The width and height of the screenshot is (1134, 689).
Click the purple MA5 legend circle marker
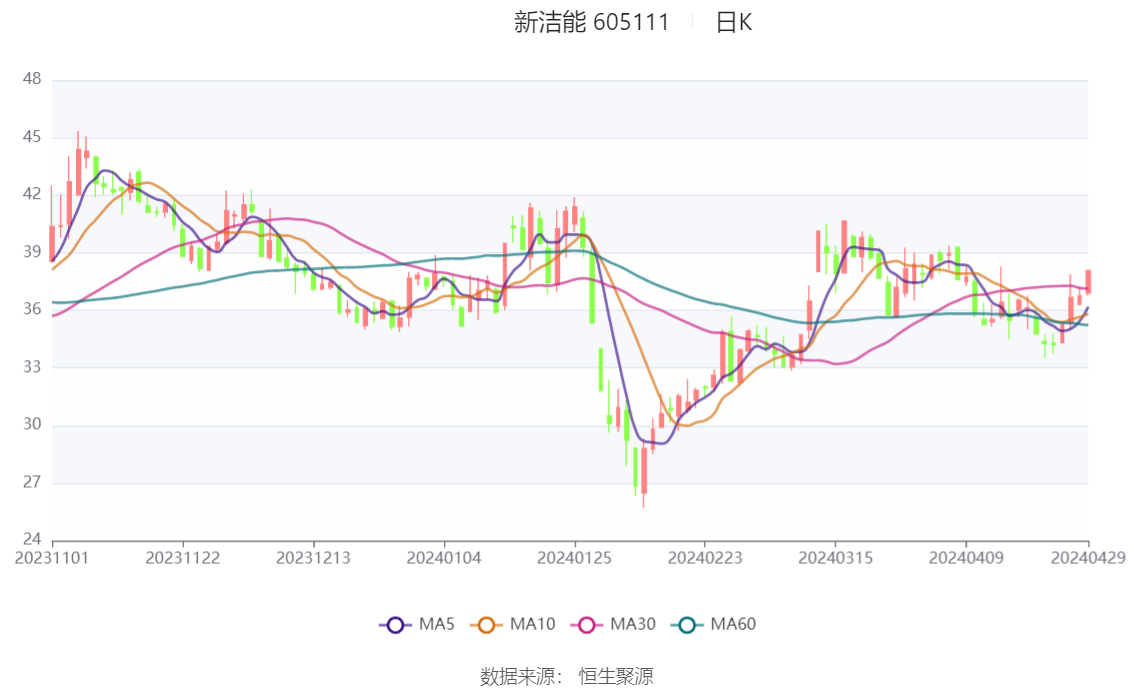[x=395, y=625]
